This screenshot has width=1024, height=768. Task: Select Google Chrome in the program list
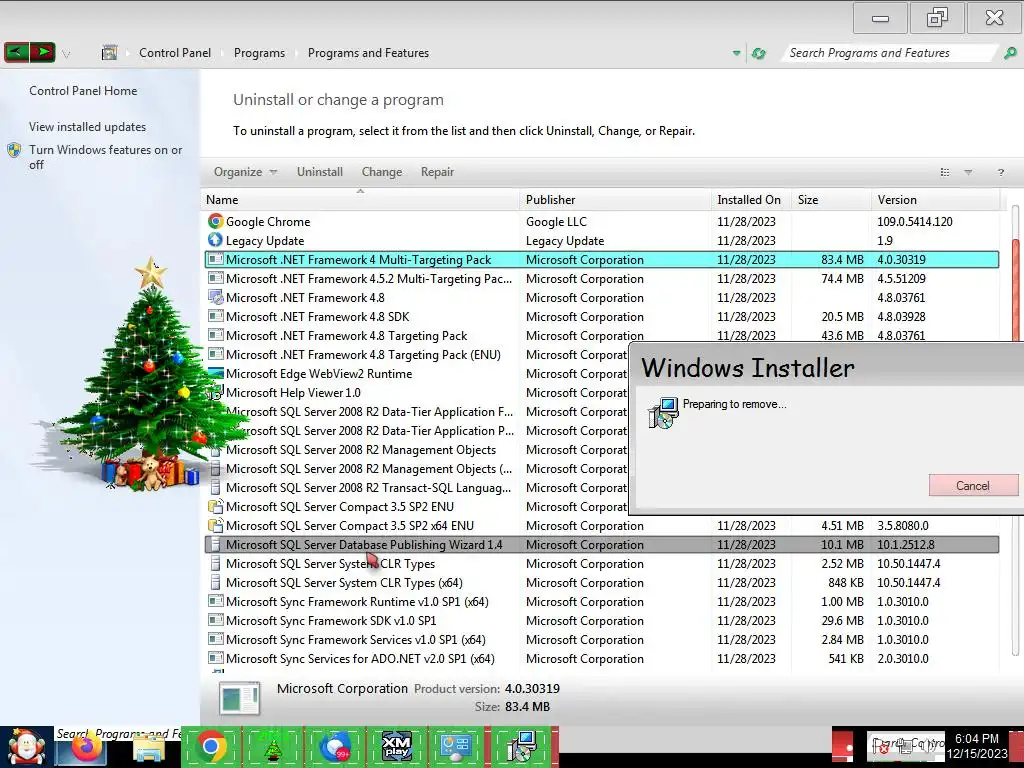pos(601,221)
